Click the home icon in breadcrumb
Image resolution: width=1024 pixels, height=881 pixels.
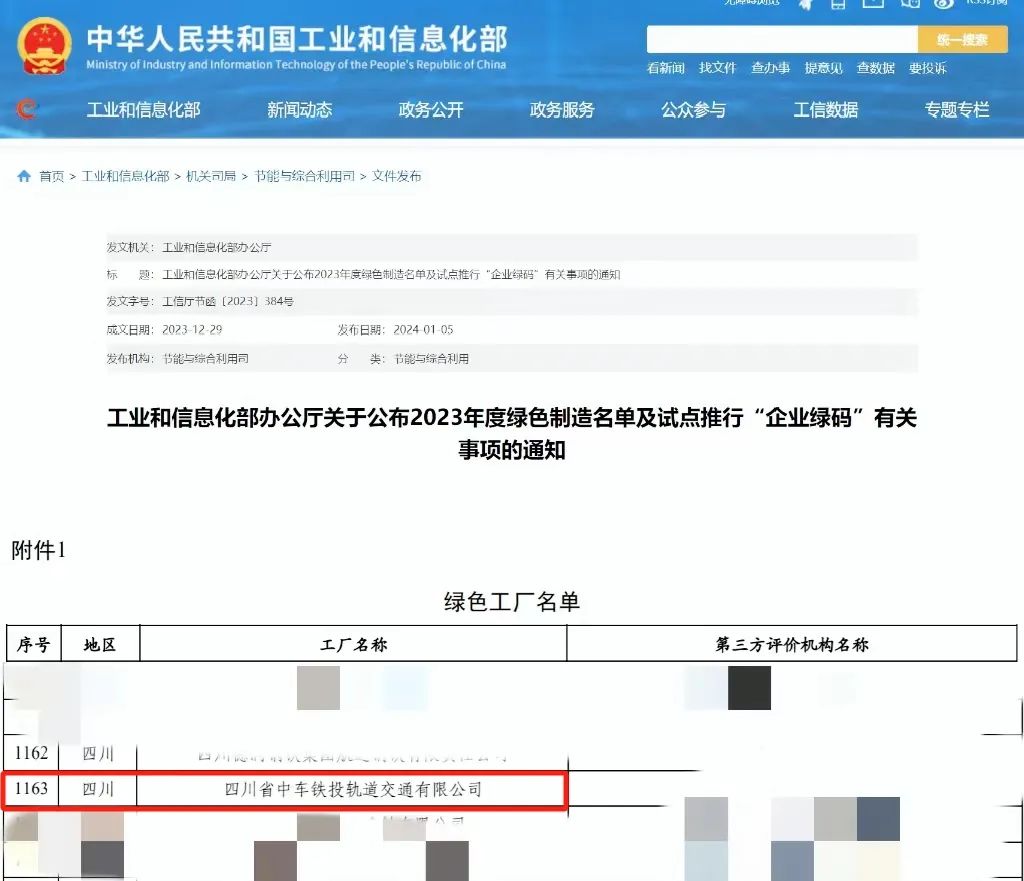[24, 176]
